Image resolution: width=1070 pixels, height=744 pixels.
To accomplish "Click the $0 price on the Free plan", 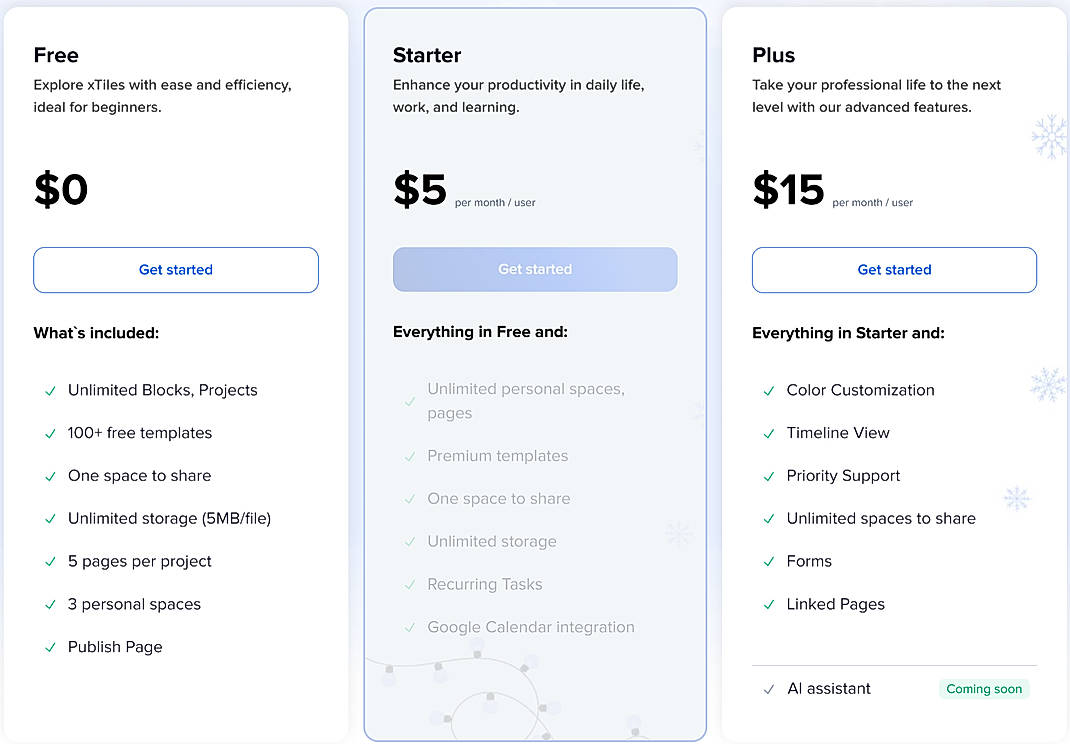I will (61, 190).
